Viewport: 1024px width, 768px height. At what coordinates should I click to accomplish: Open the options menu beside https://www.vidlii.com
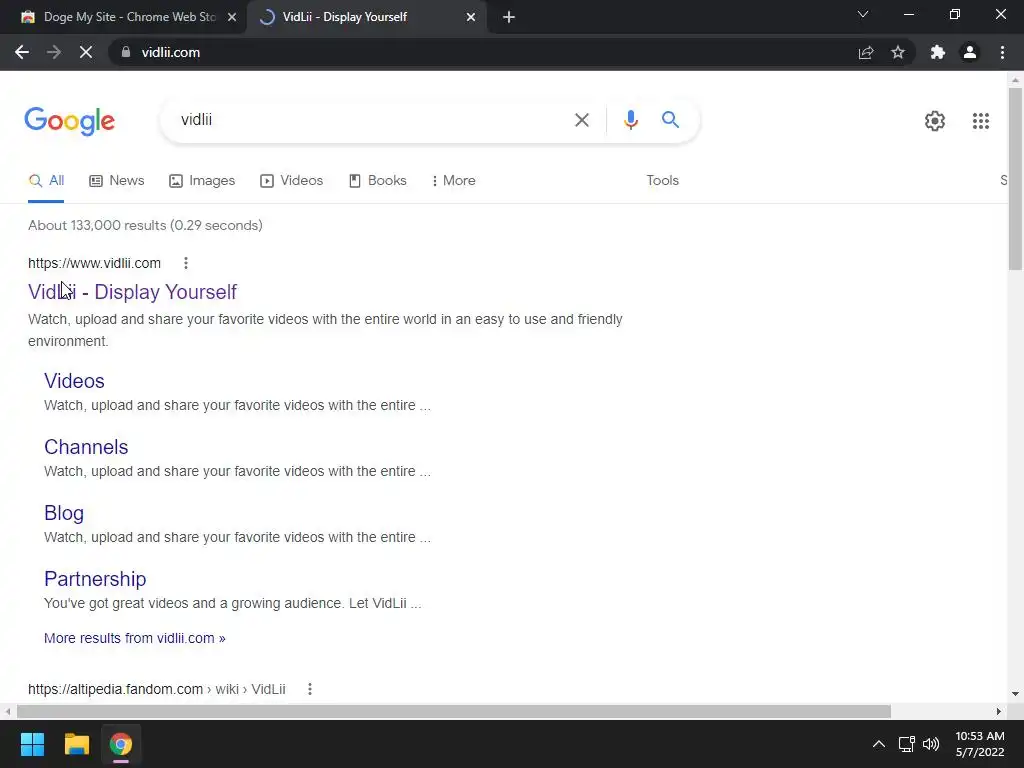[x=186, y=263]
